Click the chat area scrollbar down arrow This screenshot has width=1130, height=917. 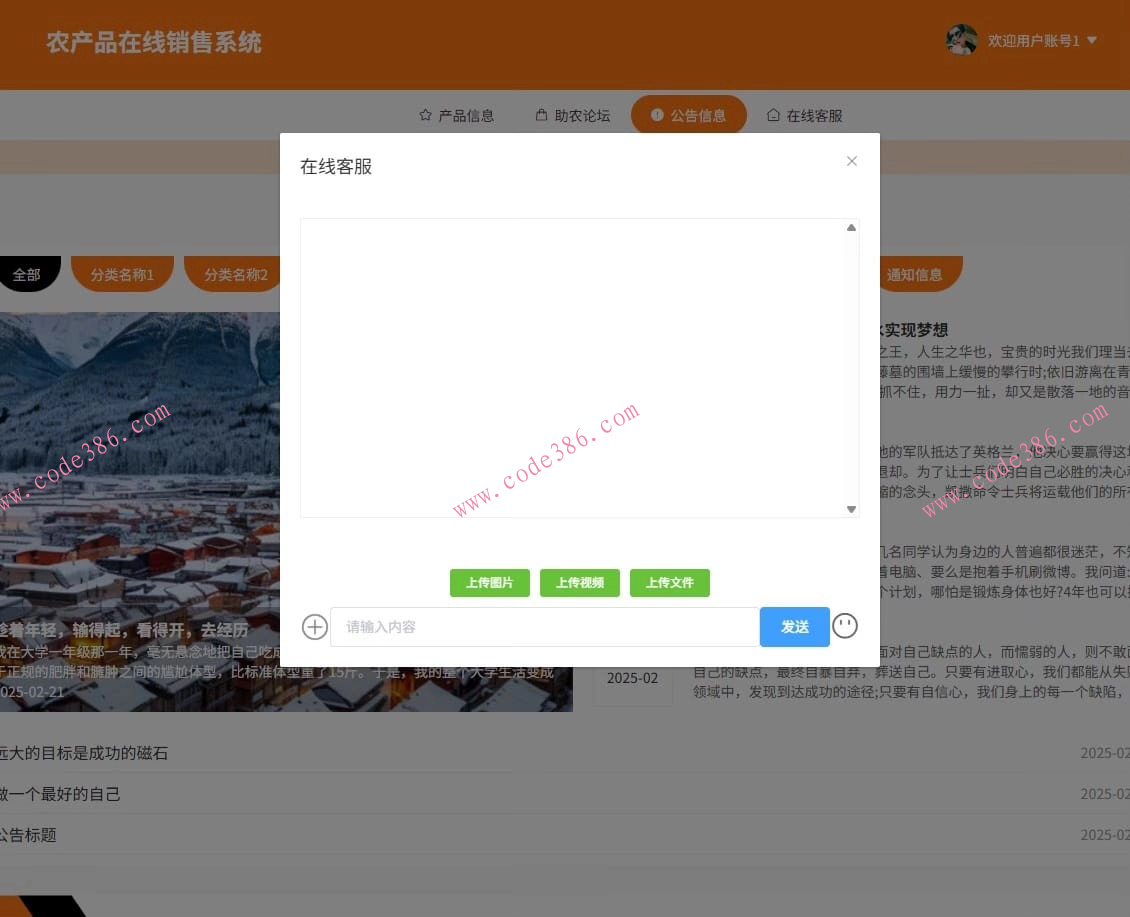click(x=851, y=509)
